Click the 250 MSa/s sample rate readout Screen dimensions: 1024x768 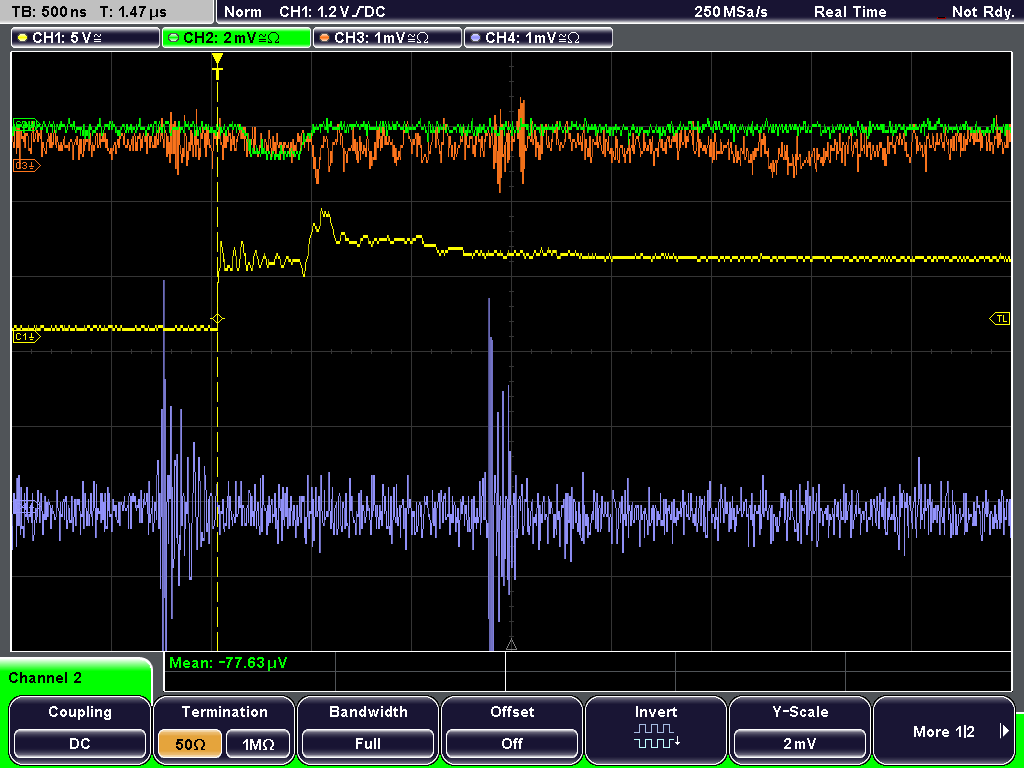pos(731,12)
